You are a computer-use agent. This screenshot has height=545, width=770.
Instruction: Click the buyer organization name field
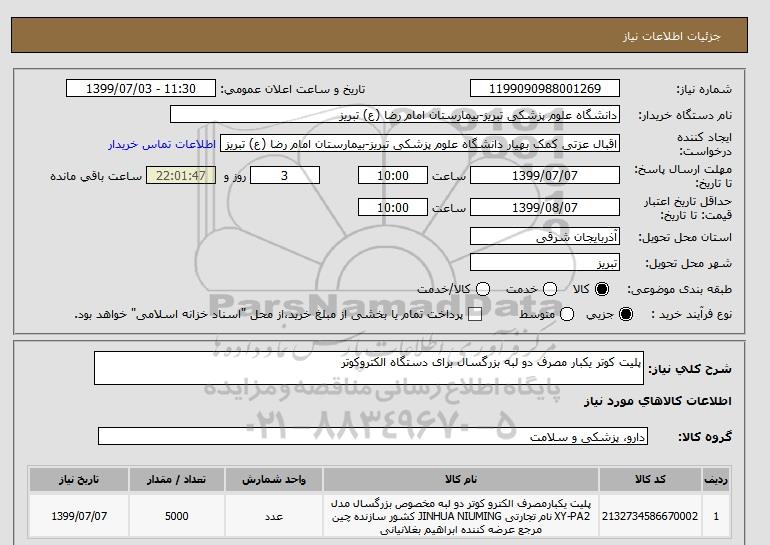click(x=395, y=114)
